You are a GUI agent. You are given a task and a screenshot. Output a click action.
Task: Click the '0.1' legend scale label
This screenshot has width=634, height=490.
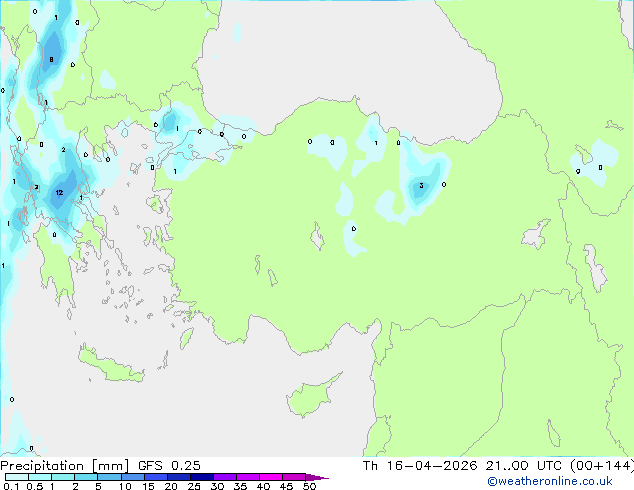11,486
